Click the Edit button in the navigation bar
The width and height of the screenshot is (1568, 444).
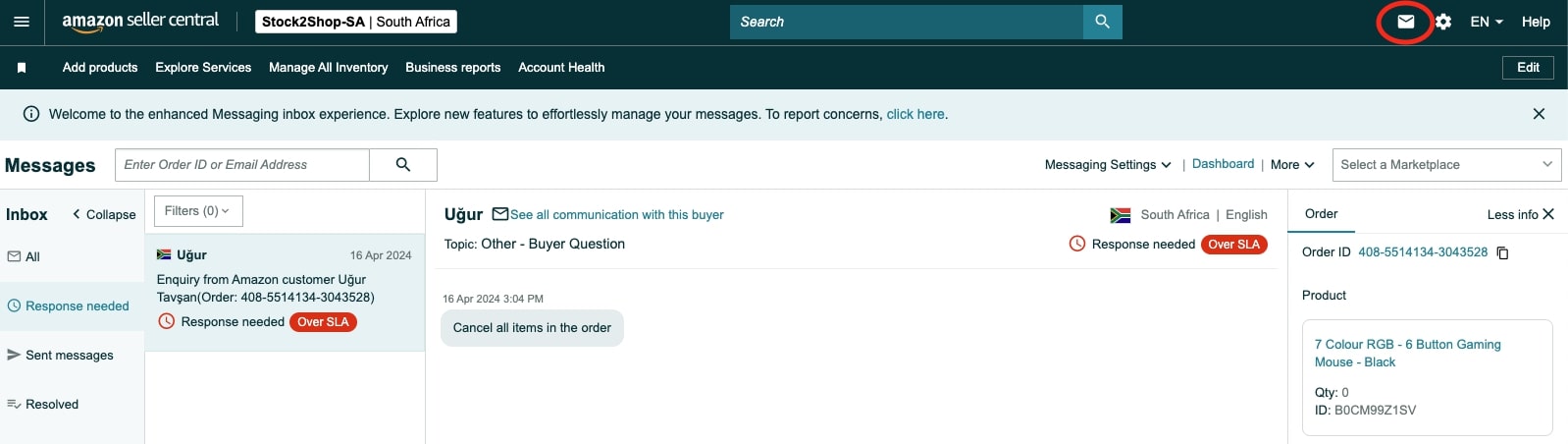[x=1528, y=68]
